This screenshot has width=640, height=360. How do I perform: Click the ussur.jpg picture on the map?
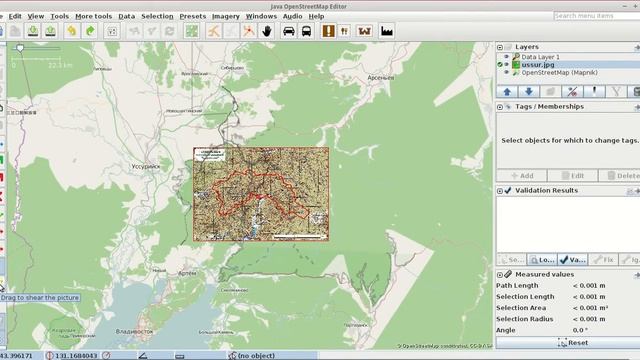261,194
